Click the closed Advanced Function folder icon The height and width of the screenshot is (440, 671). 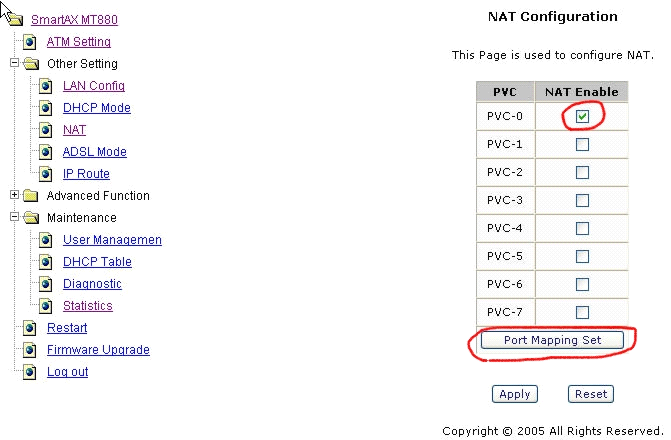(31, 196)
